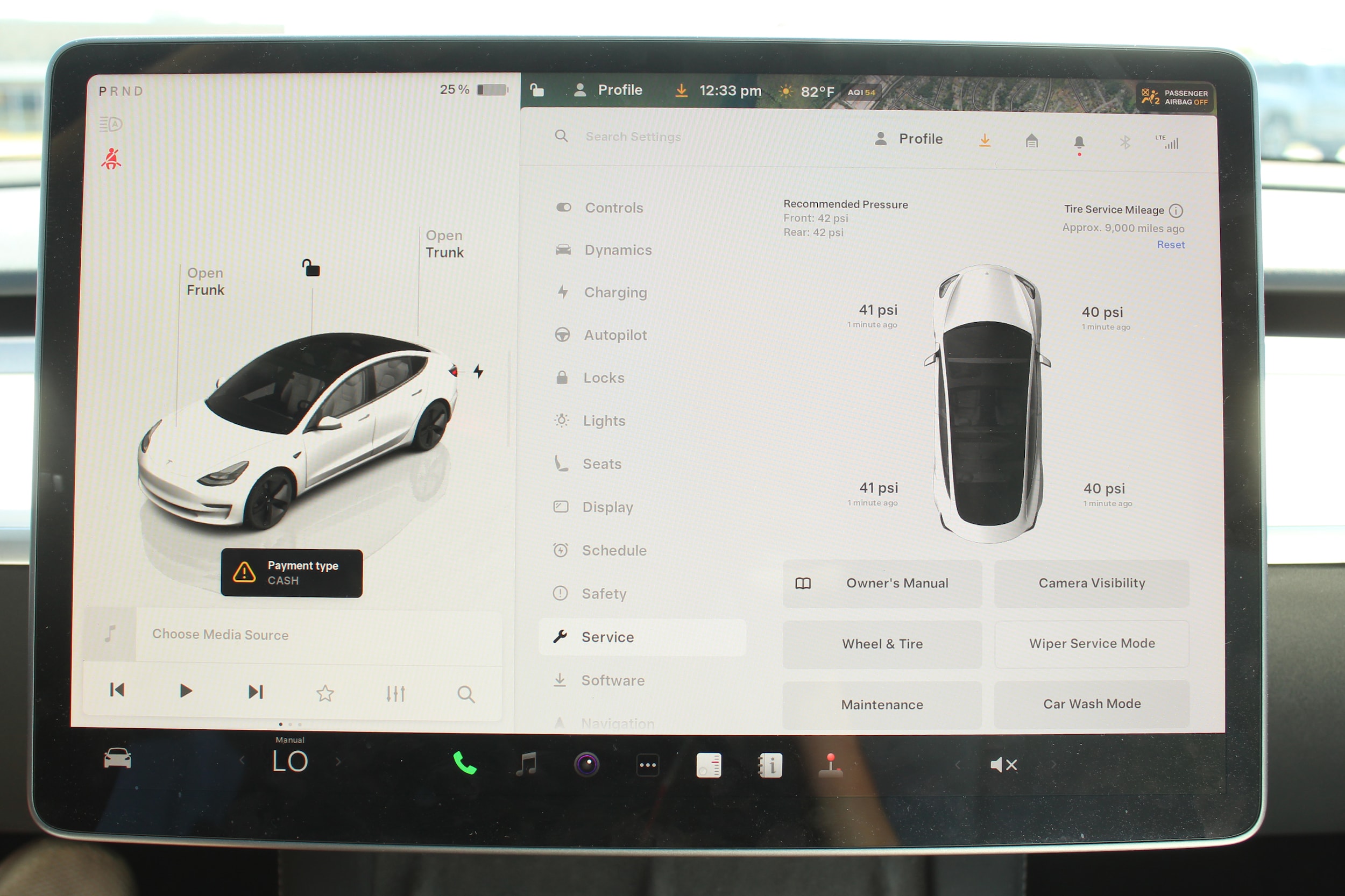The image size is (1345, 896).
Task: Tap the Tire Service Mileage info icon
Action: 1176,211
